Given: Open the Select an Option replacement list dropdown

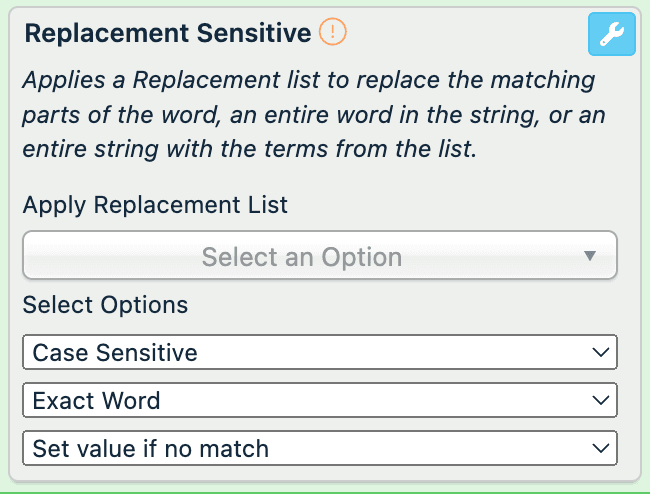Looking at the screenshot, I should (320, 256).
